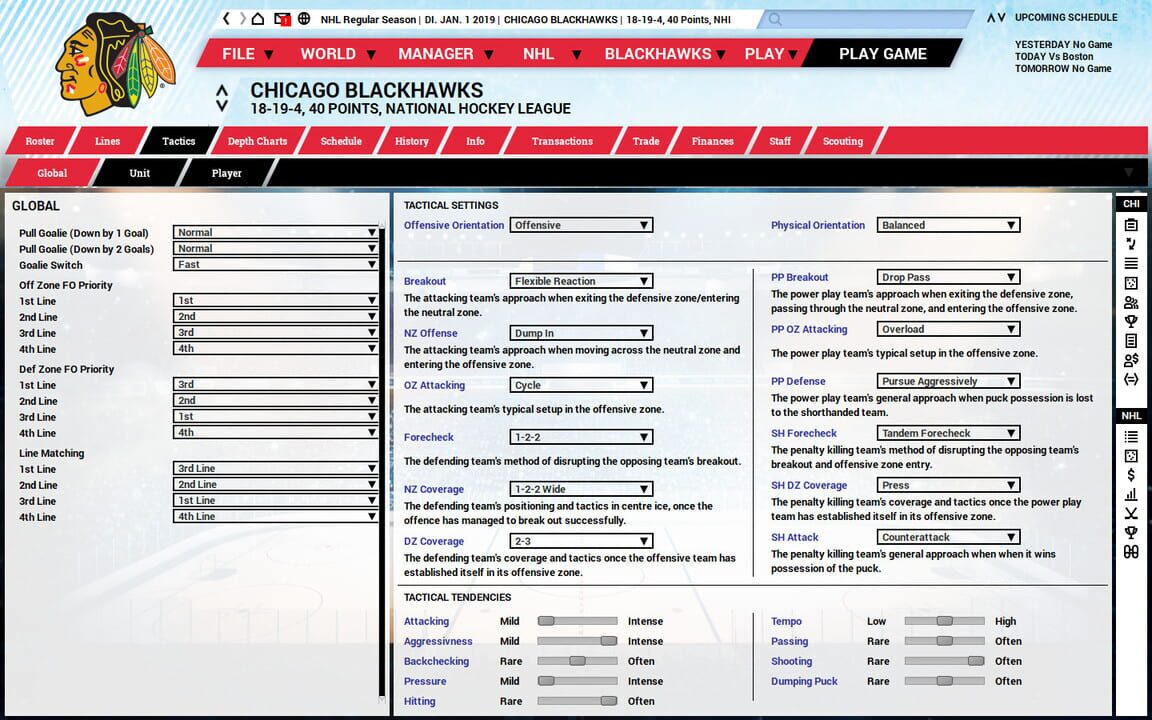
Task: Switch to the Depth Charts tab
Action: click(x=257, y=141)
